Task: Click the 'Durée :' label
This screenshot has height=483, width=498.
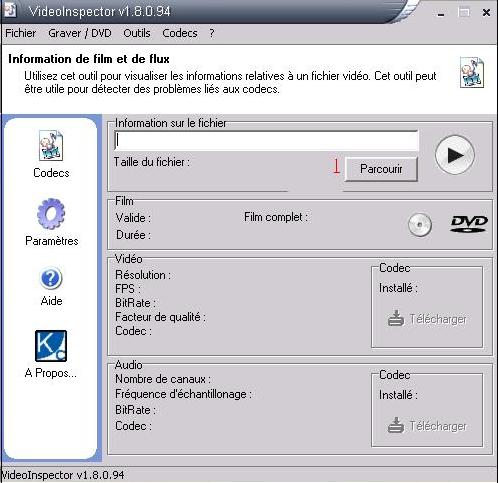Action: [133, 235]
